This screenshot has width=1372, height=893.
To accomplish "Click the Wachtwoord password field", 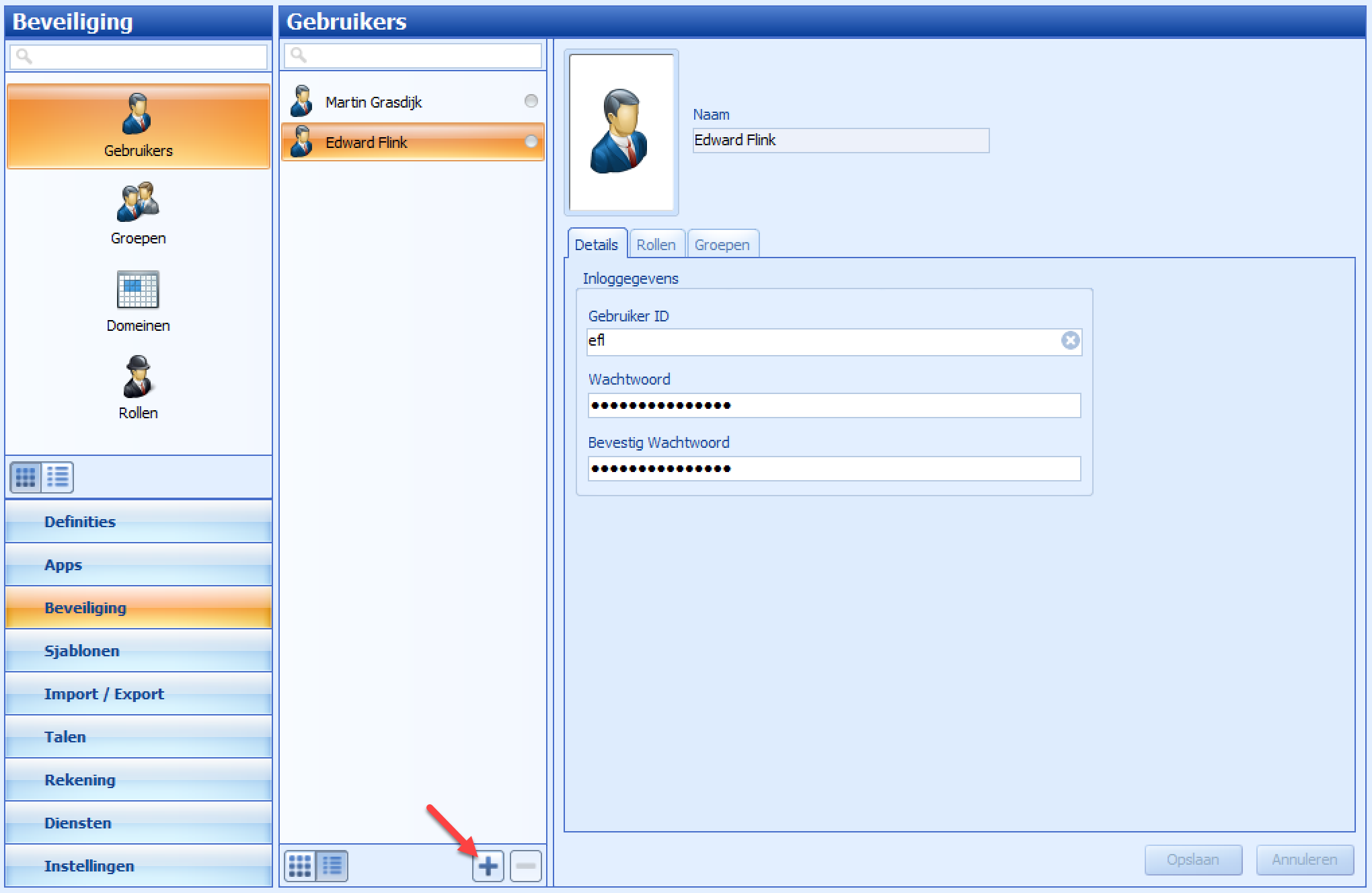I will [834, 405].
